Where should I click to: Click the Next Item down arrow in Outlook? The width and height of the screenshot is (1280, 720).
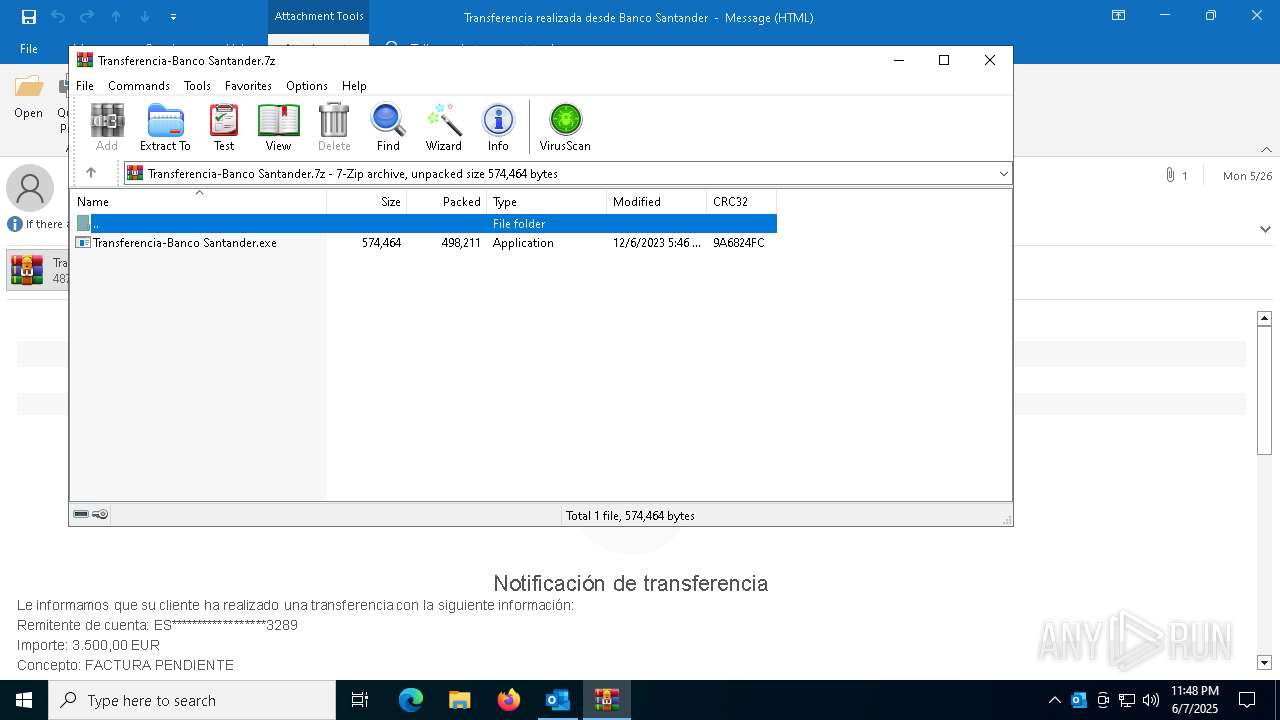pyautogui.click(x=145, y=17)
